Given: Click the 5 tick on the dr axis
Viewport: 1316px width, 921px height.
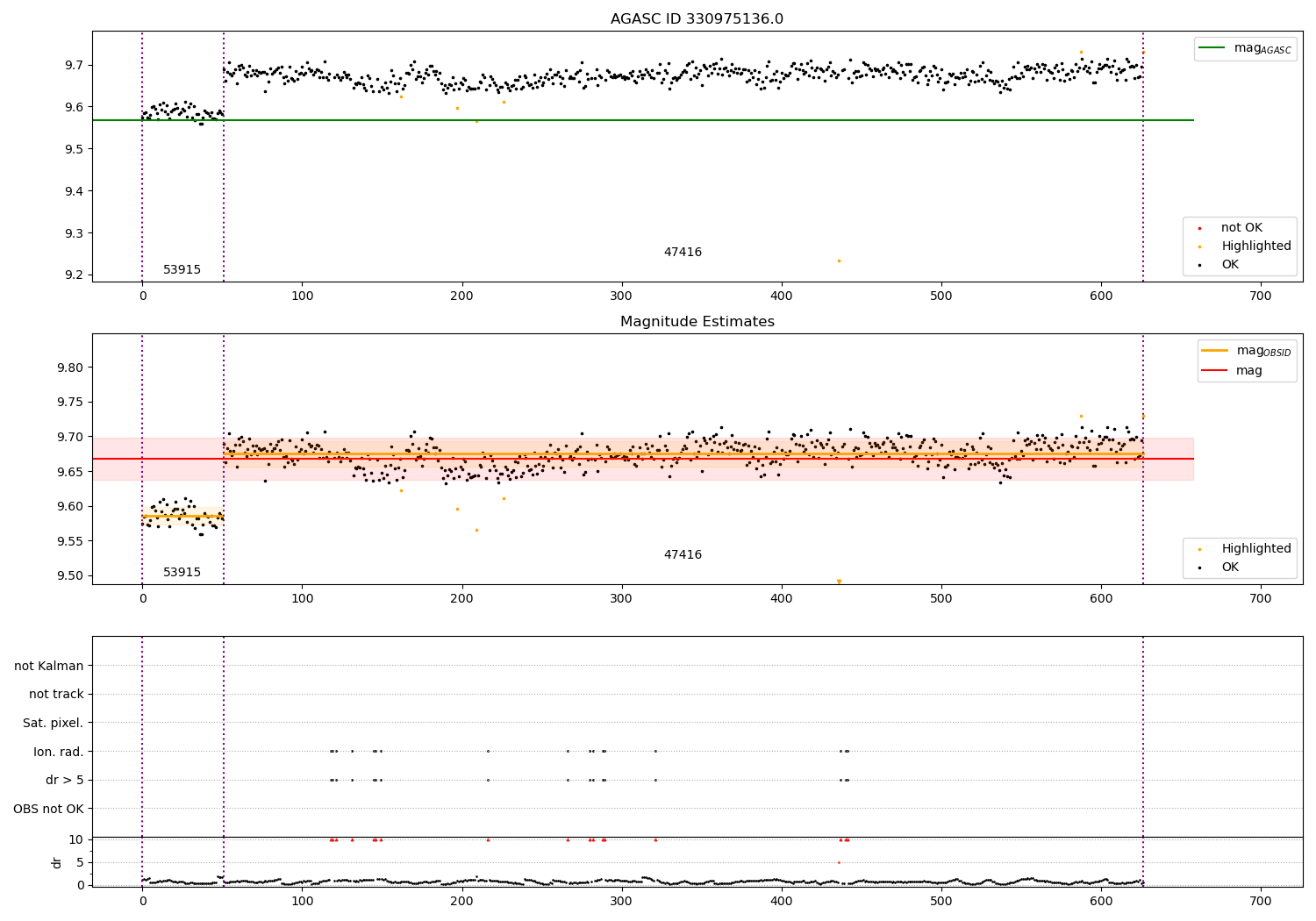Looking at the screenshot, I should click(80, 863).
